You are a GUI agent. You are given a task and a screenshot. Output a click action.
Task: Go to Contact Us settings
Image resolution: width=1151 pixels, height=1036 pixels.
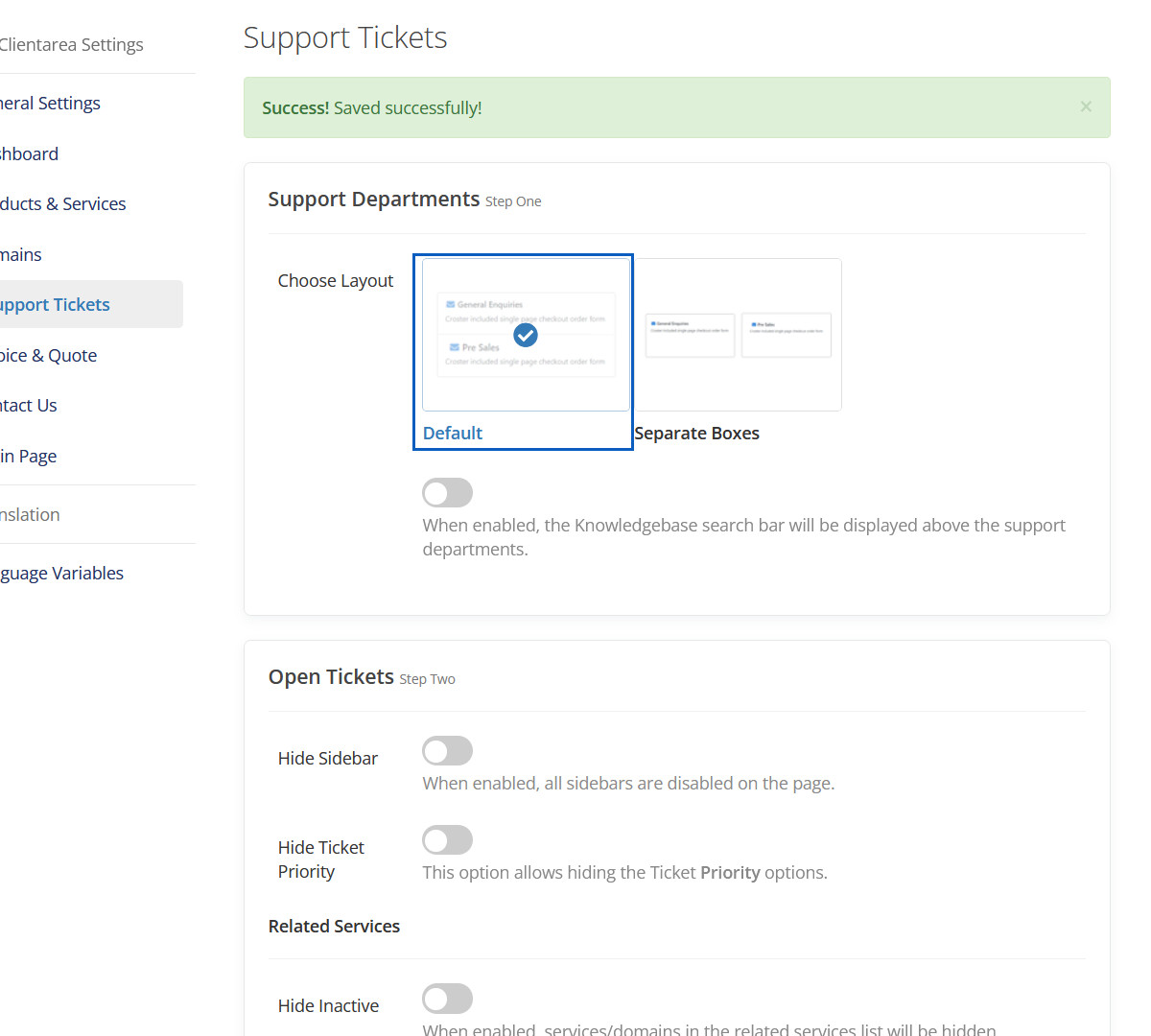[29, 406]
